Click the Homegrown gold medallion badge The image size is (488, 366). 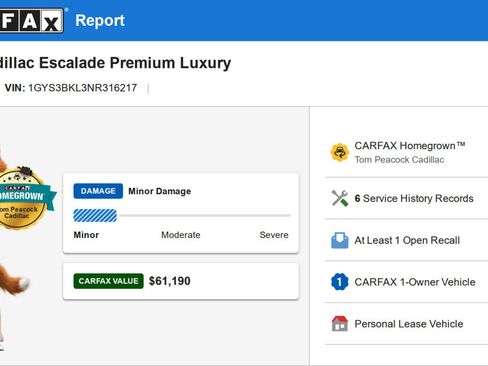point(22,199)
